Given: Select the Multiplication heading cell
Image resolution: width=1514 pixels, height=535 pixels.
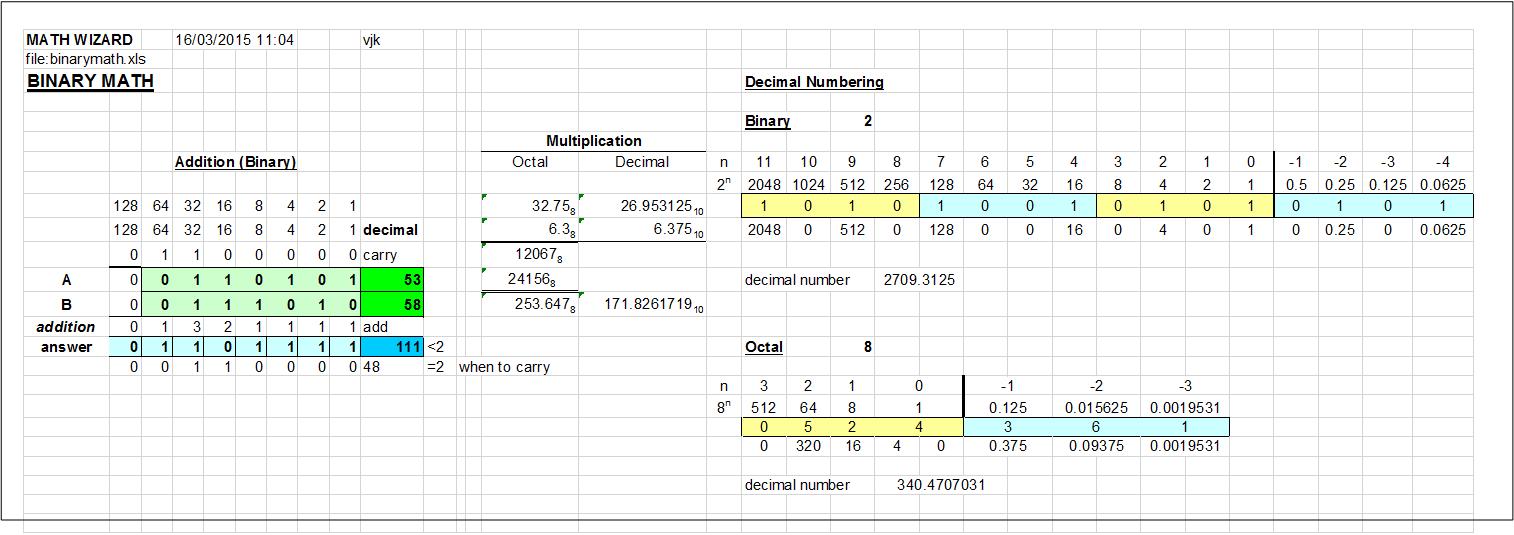Looking at the screenshot, I should [x=593, y=141].
